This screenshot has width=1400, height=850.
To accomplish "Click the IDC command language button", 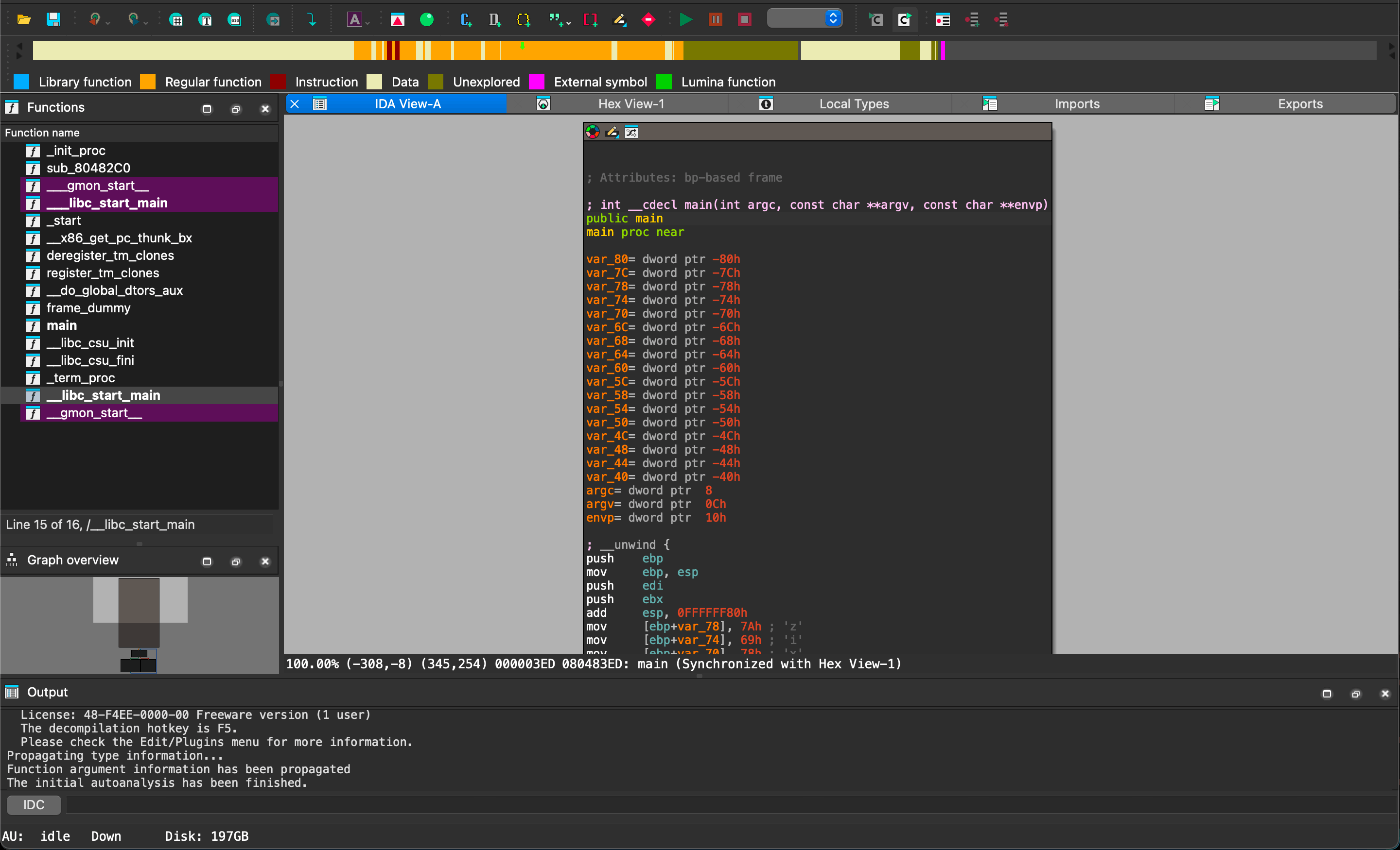I will [x=34, y=805].
